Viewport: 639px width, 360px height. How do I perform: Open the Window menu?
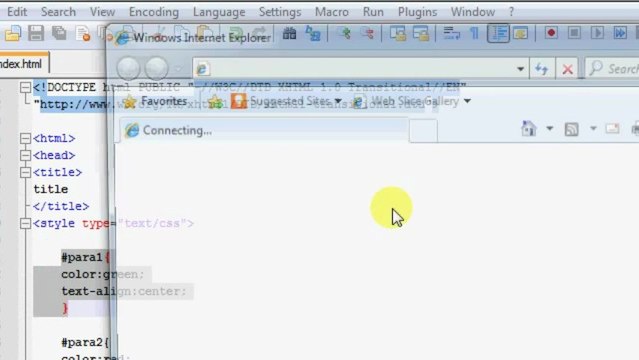(x=473, y=12)
